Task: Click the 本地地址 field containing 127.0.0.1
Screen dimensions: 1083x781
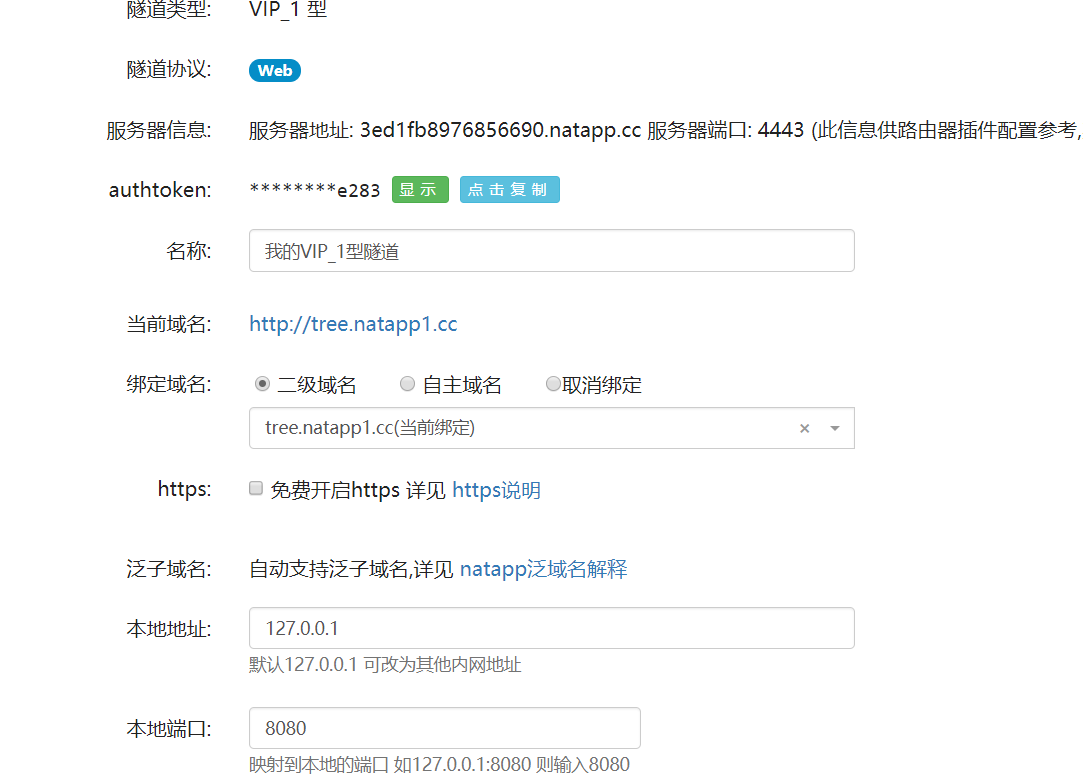Action: click(552, 628)
